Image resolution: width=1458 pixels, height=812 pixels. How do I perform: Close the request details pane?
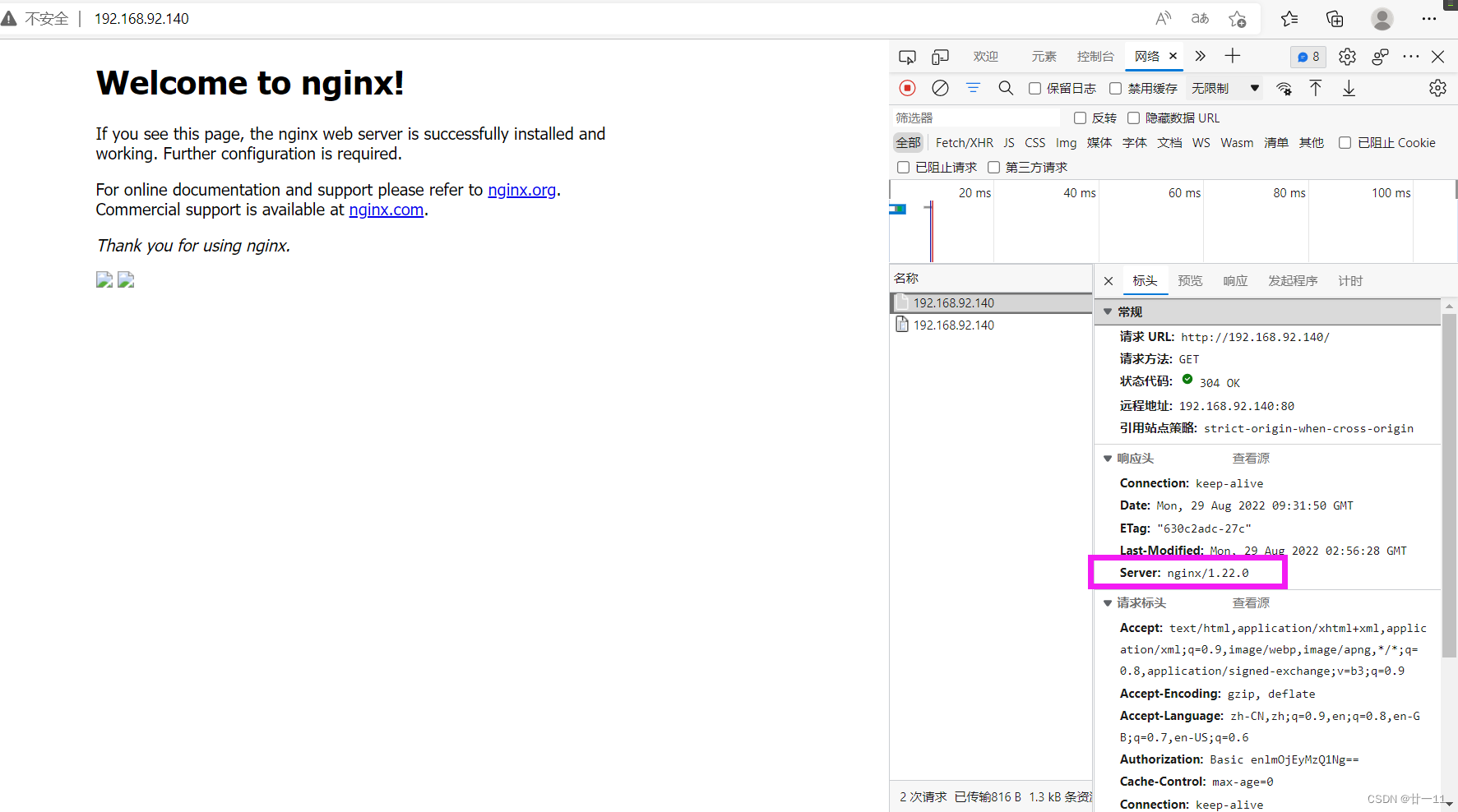tap(1109, 281)
